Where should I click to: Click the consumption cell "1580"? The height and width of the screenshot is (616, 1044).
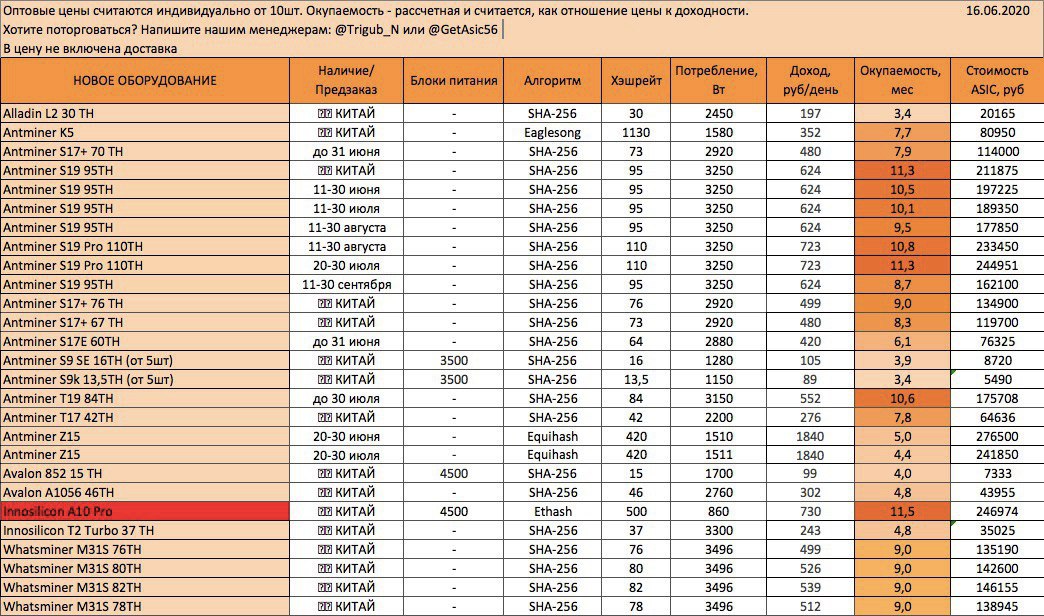pyautogui.click(x=718, y=133)
